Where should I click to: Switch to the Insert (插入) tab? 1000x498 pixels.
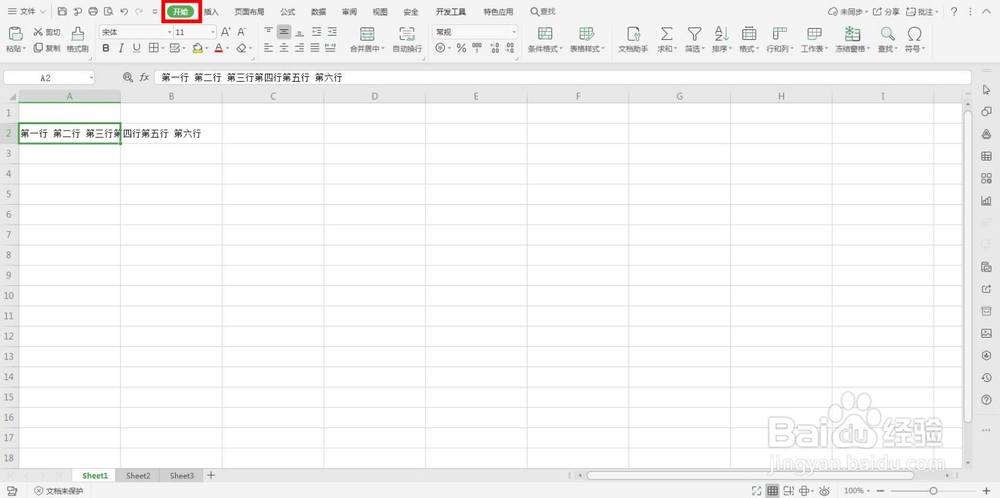(x=211, y=11)
